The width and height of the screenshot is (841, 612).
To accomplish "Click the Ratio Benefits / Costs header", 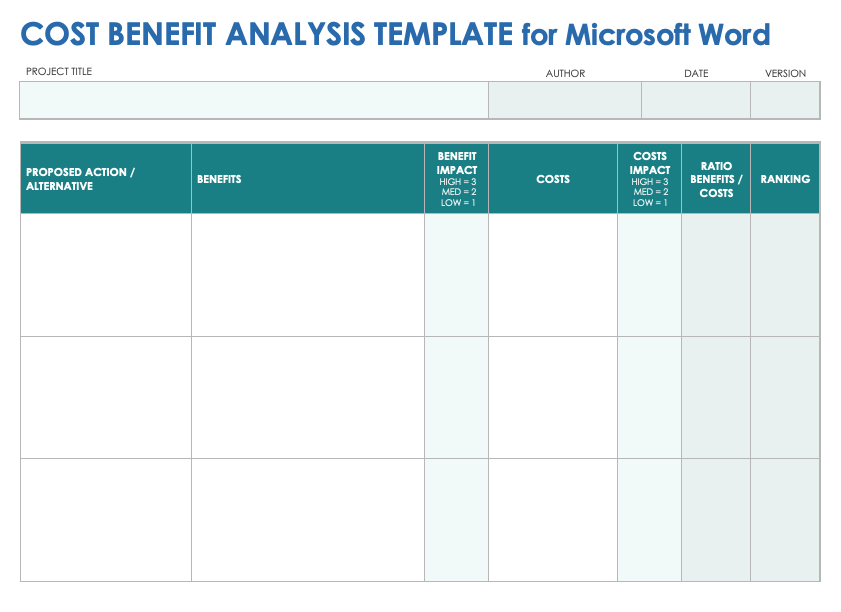I will 716,179.
